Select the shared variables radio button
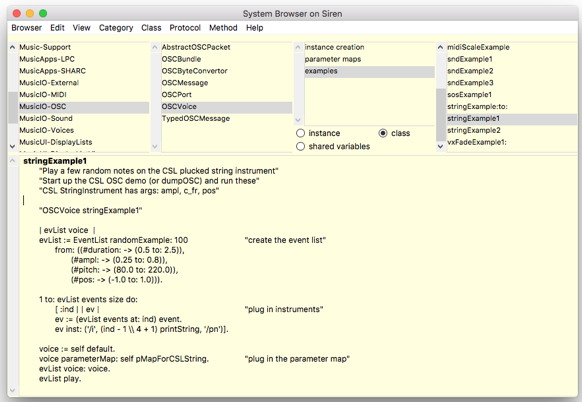582x402 pixels. tap(300, 147)
